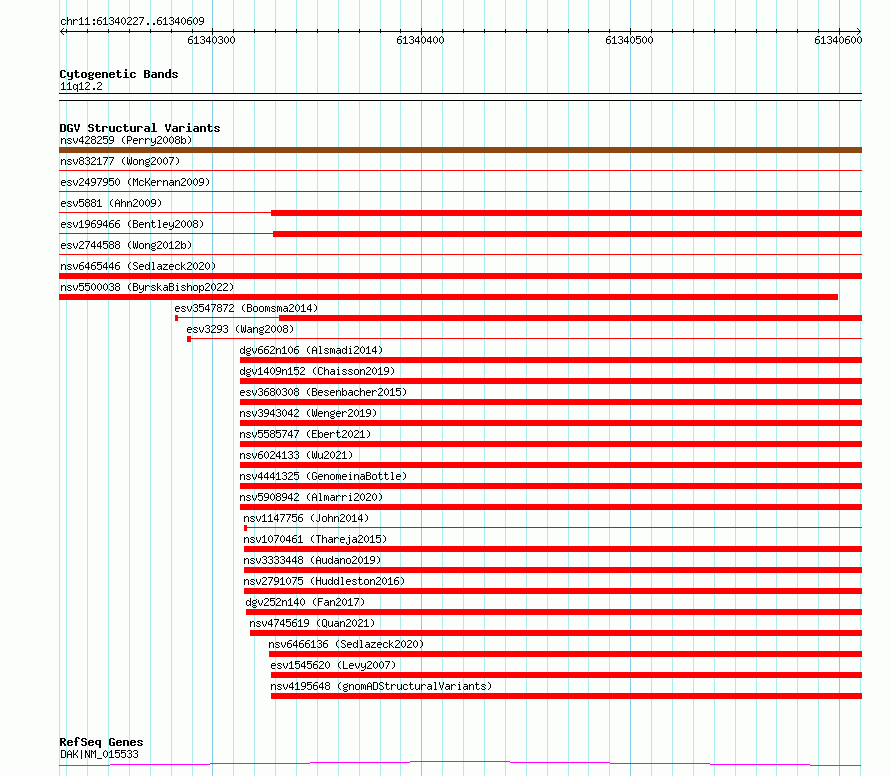Open variant esv2744588 (Wong2012b)
Screen dimensions: 890x776
pos(126,245)
